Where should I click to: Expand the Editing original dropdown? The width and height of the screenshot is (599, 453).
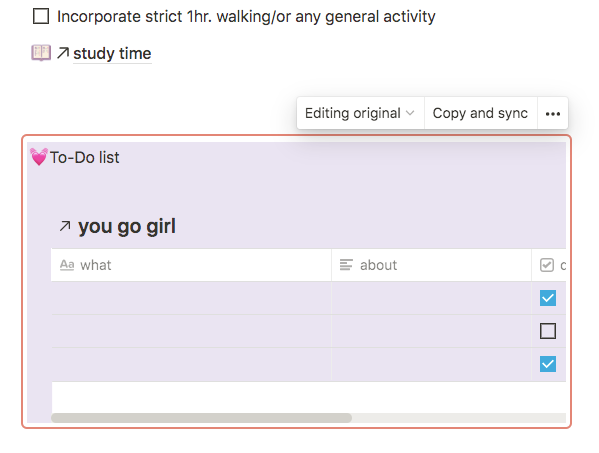tap(360, 113)
